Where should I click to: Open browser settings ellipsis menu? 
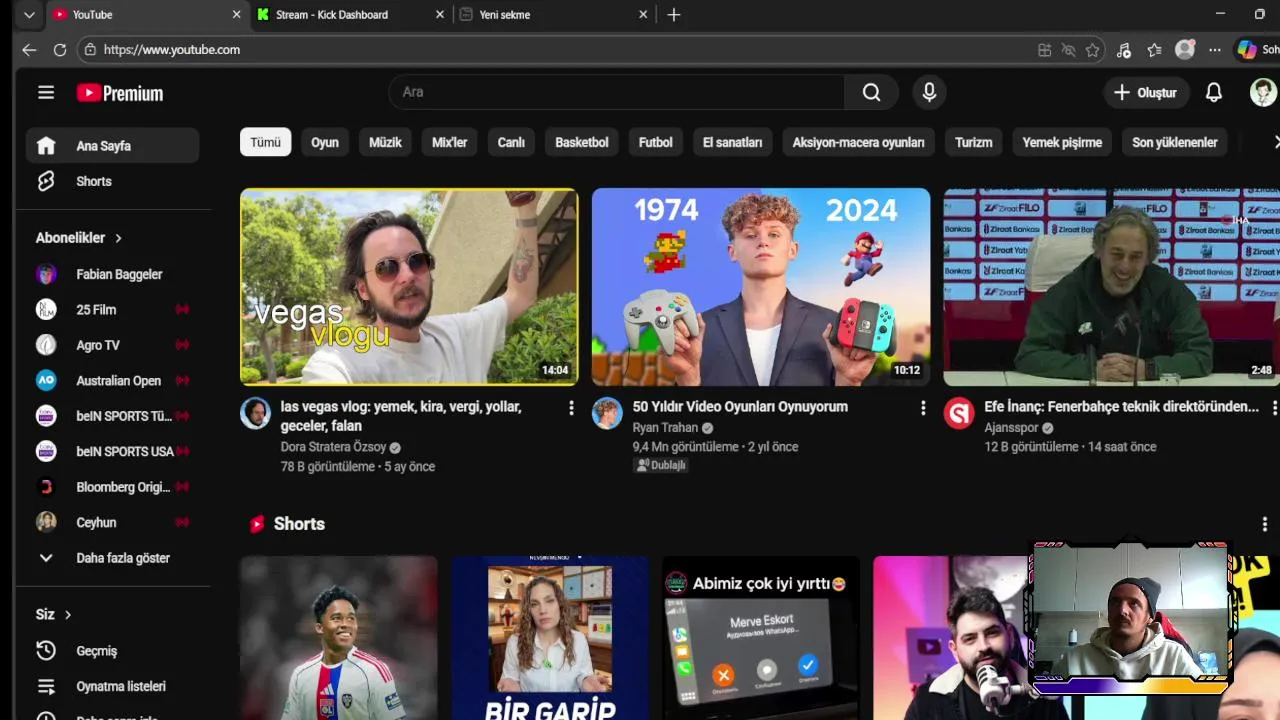point(1215,50)
